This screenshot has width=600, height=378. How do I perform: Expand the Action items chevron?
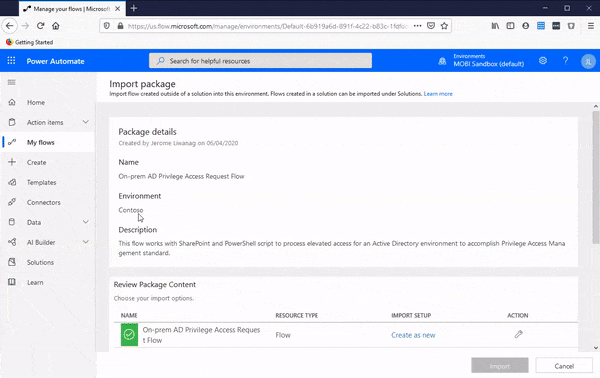86,122
